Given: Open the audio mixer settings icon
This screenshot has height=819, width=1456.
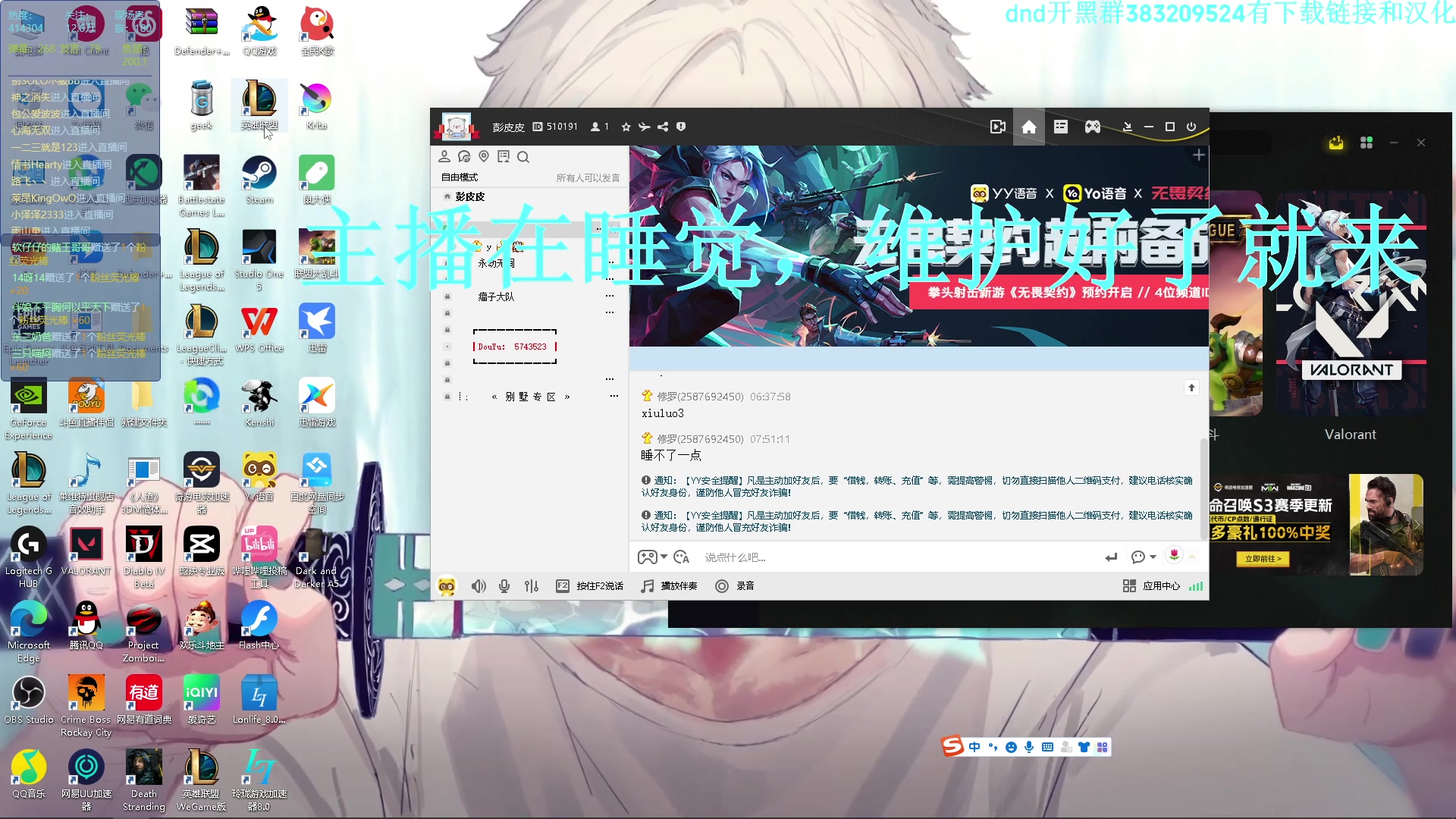Looking at the screenshot, I should pos(532,586).
